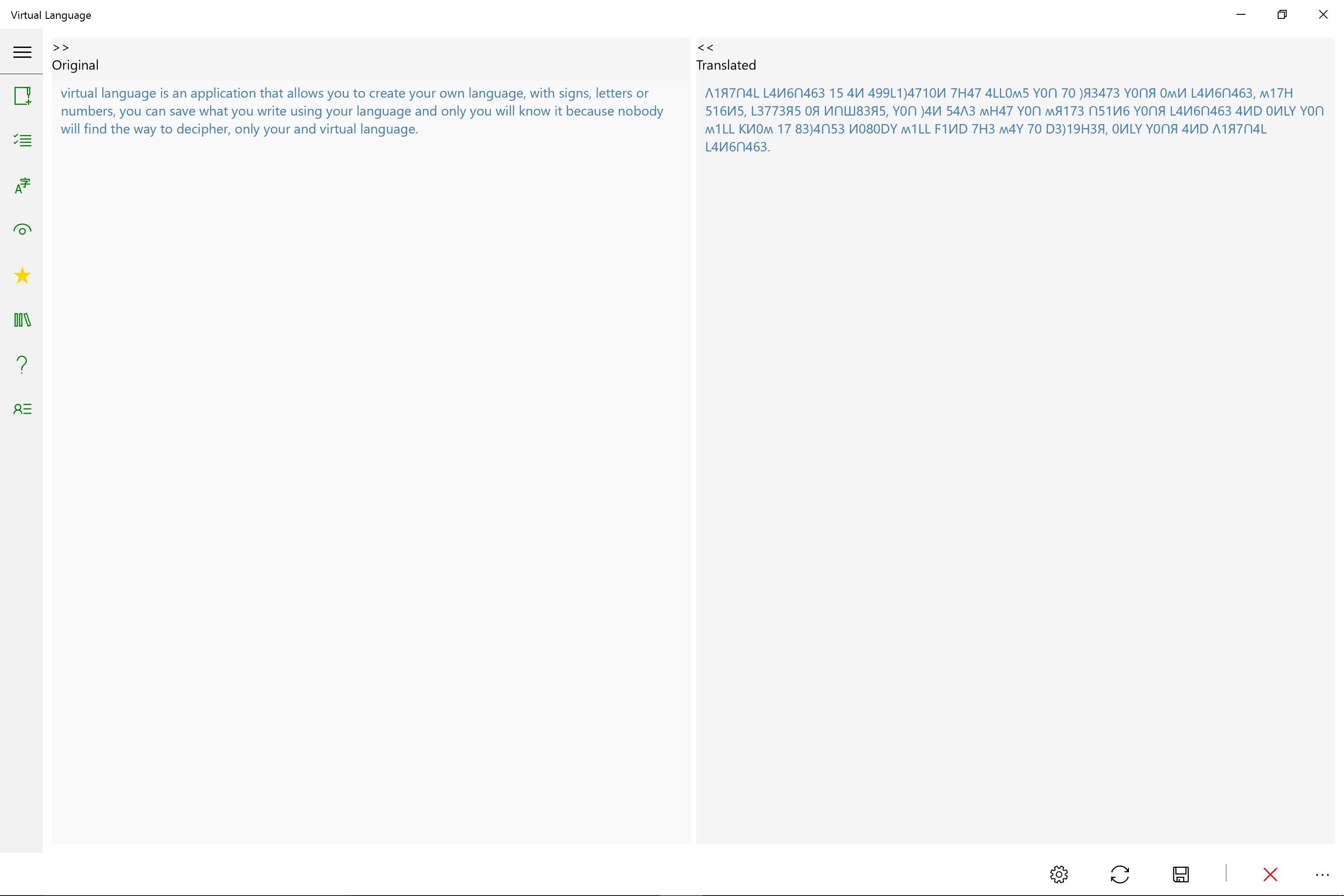Screen dimensions: 1344x896
Task: Click the Original panel header label
Action: tap(75, 65)
